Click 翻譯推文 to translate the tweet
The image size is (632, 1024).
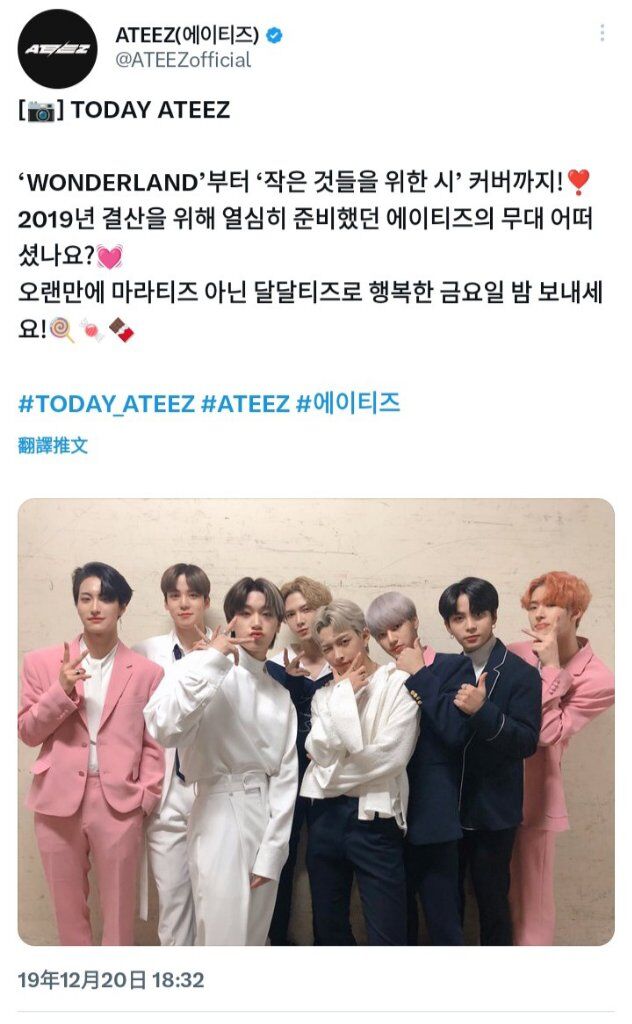pos(53,445)
